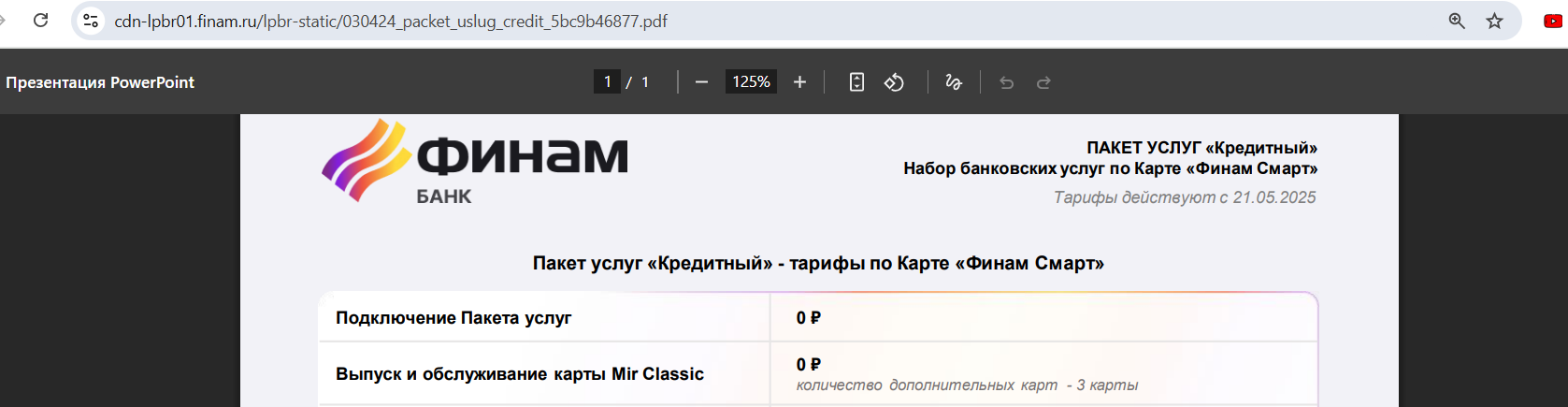This screenshot has width=1568, height=407.
Task: Click the Финам Банк logo
Action: [475, 161]
